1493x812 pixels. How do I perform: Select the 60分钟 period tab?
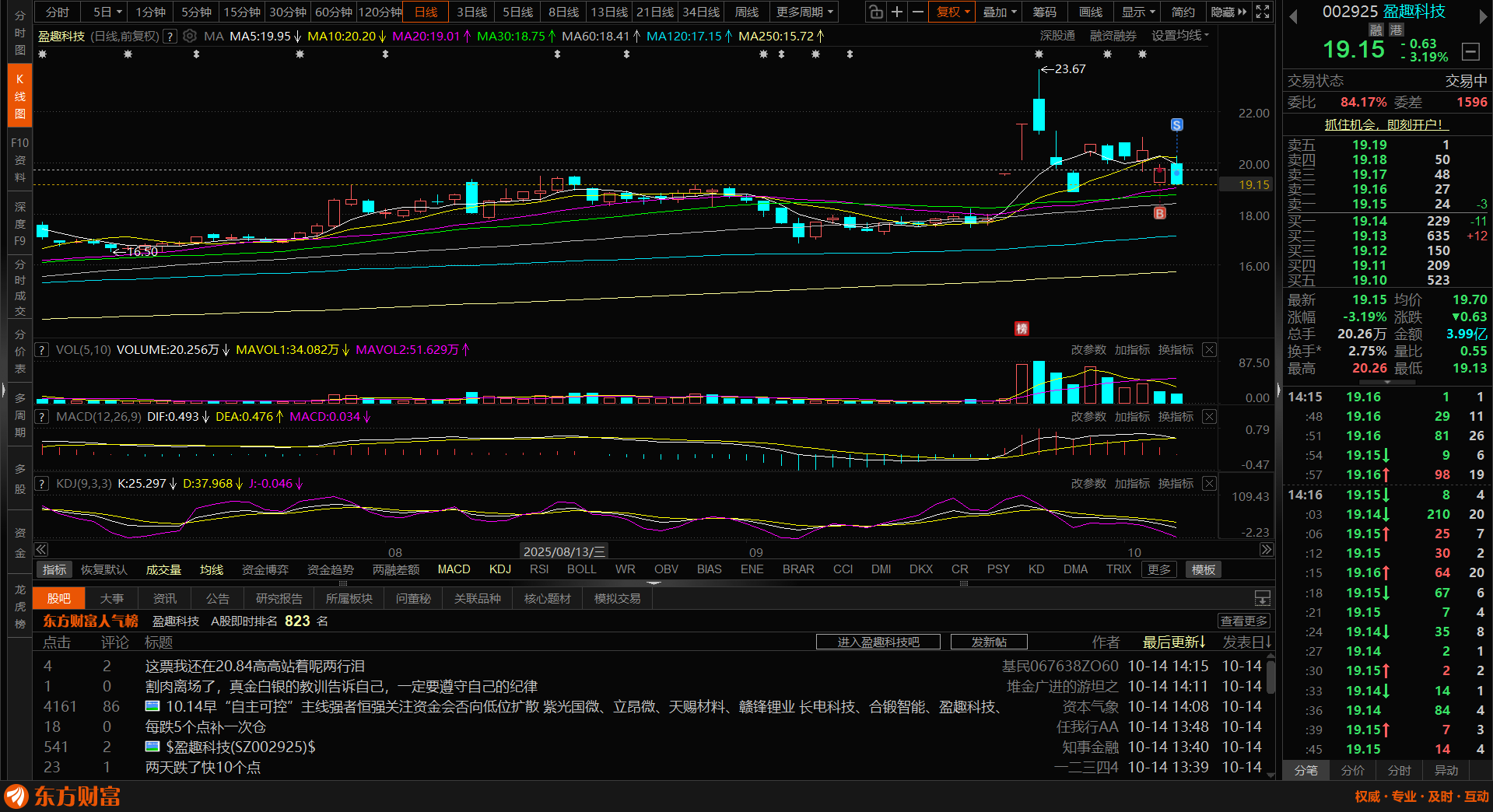click(334, 12)
